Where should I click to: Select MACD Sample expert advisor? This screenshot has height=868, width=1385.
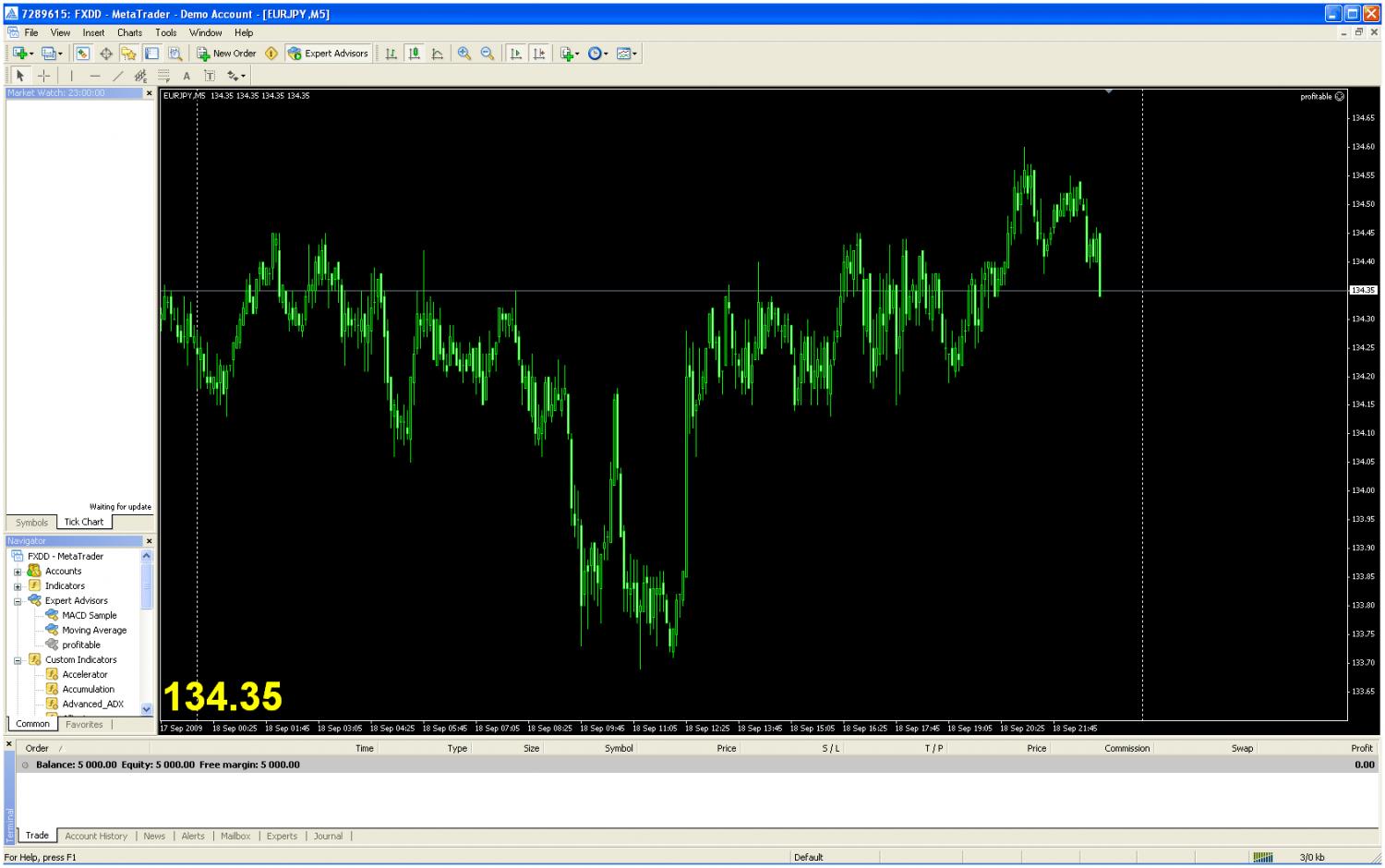[x=89, y=616]
